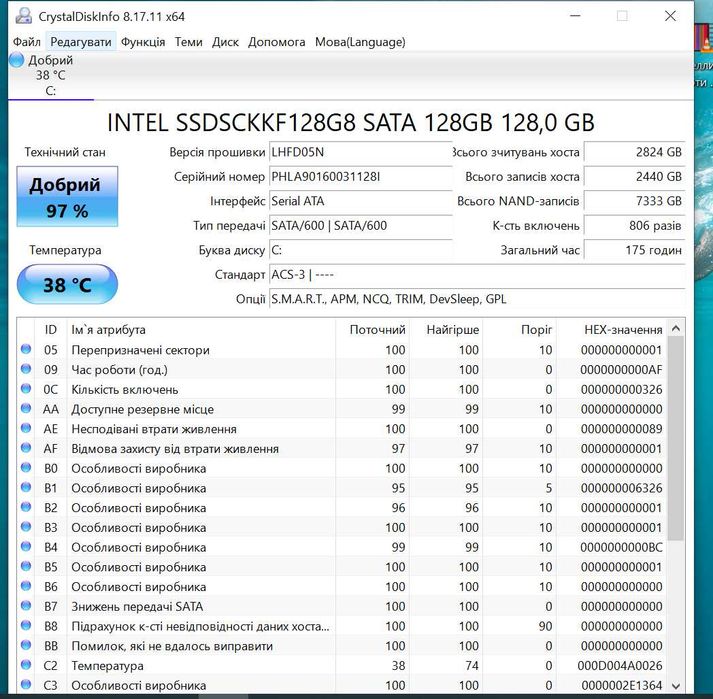This screenshot has height=699, width=713.
Task: Click the INTEL SSDSCKKF128G8 drive model title
Action: pyautogui.click(x=351, y=122)
